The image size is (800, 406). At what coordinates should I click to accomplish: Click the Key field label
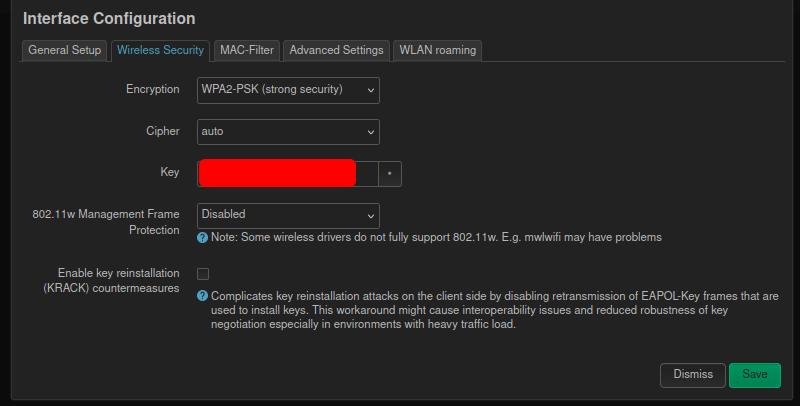tap(170, 173)
